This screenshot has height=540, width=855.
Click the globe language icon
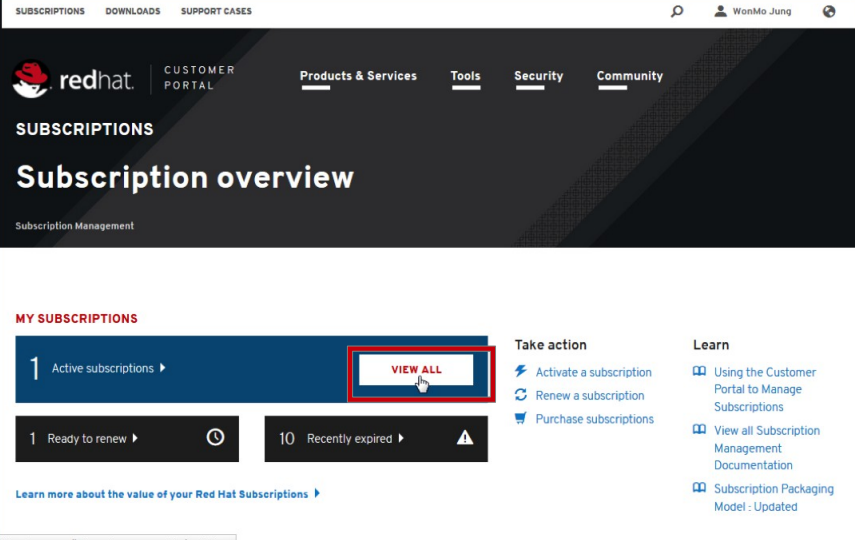point(829,11)
